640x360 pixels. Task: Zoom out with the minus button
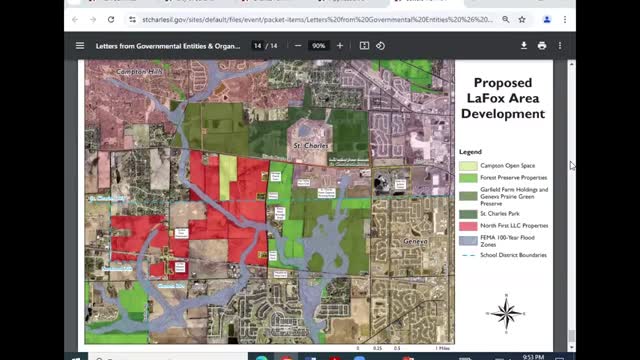tap(298, 46)
